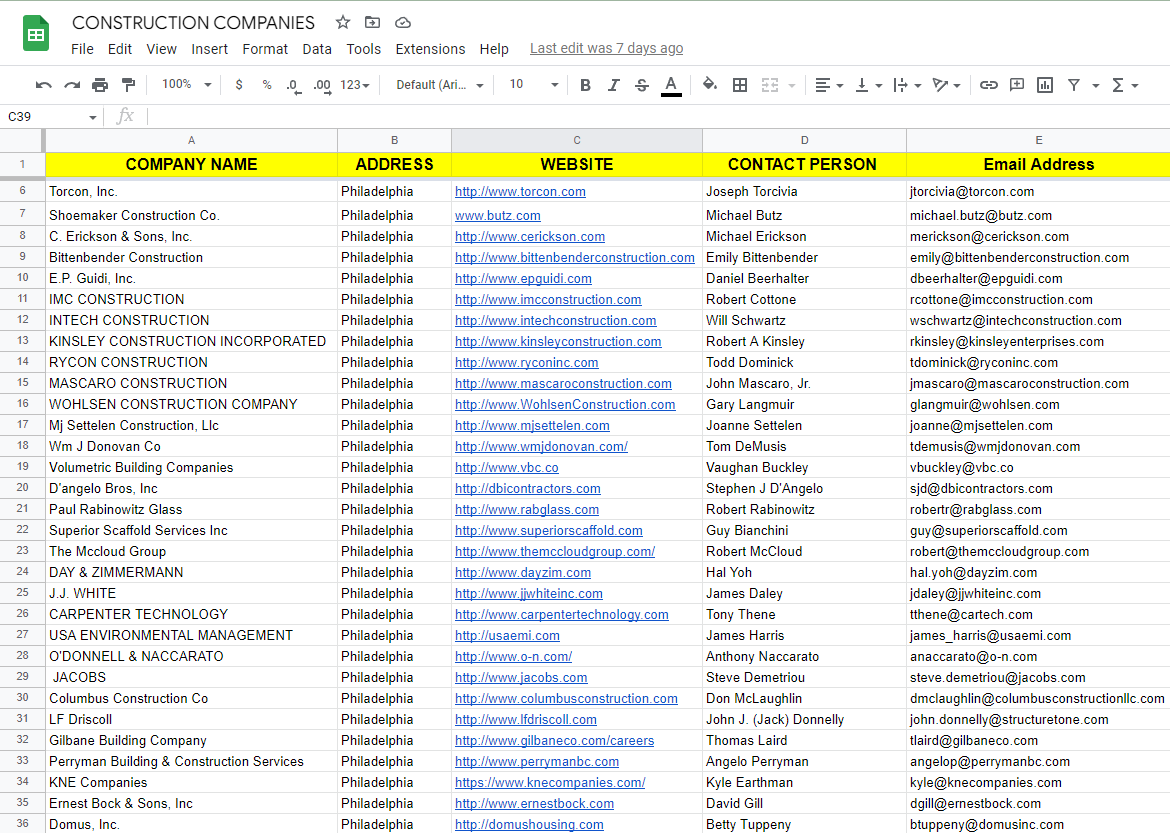Open the Insert menu
This screenshot has width=1170, height=833.
(x=209, y=49)
